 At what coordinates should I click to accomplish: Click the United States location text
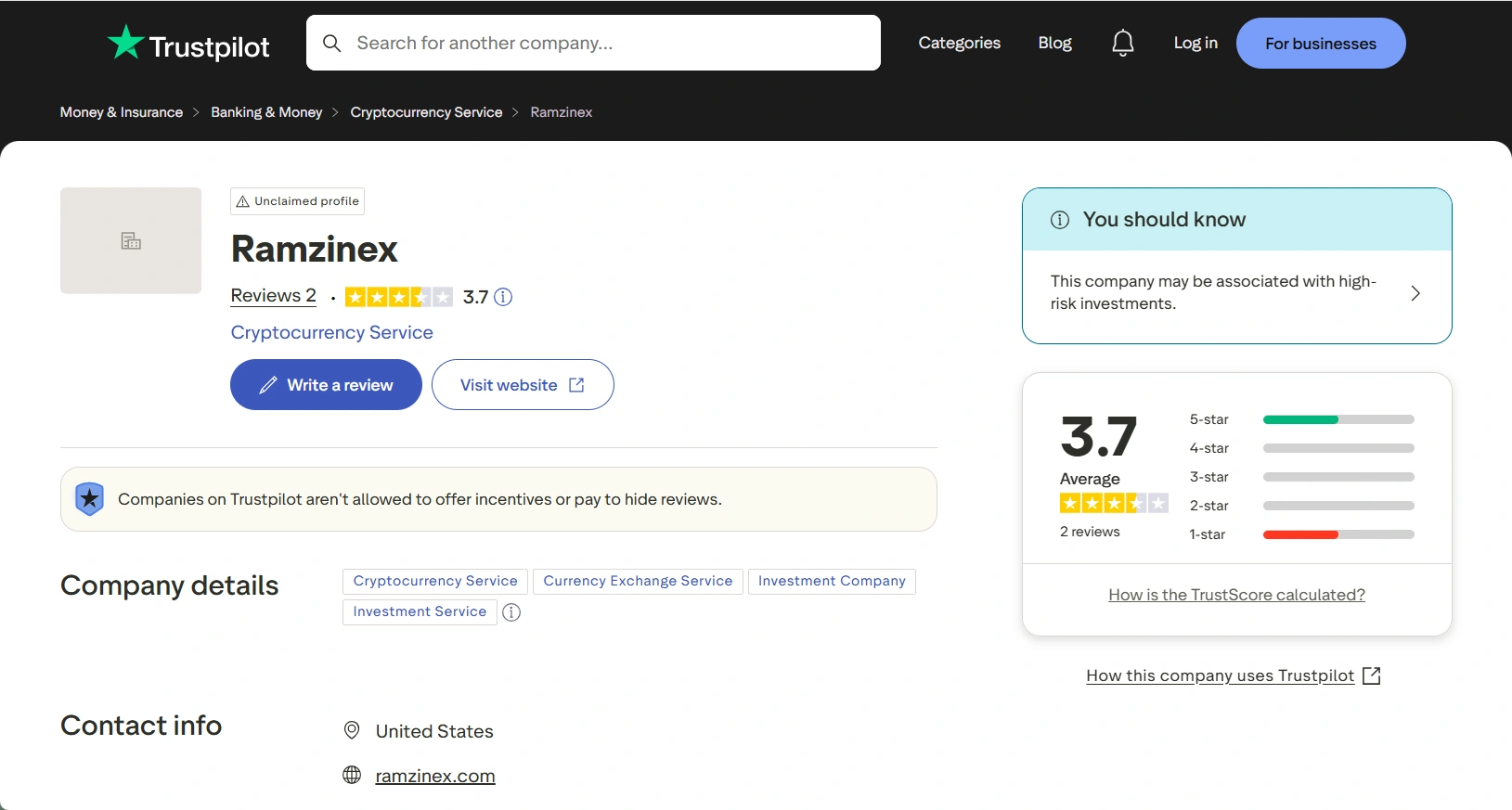pyautogui.click(x=434, y=731)
